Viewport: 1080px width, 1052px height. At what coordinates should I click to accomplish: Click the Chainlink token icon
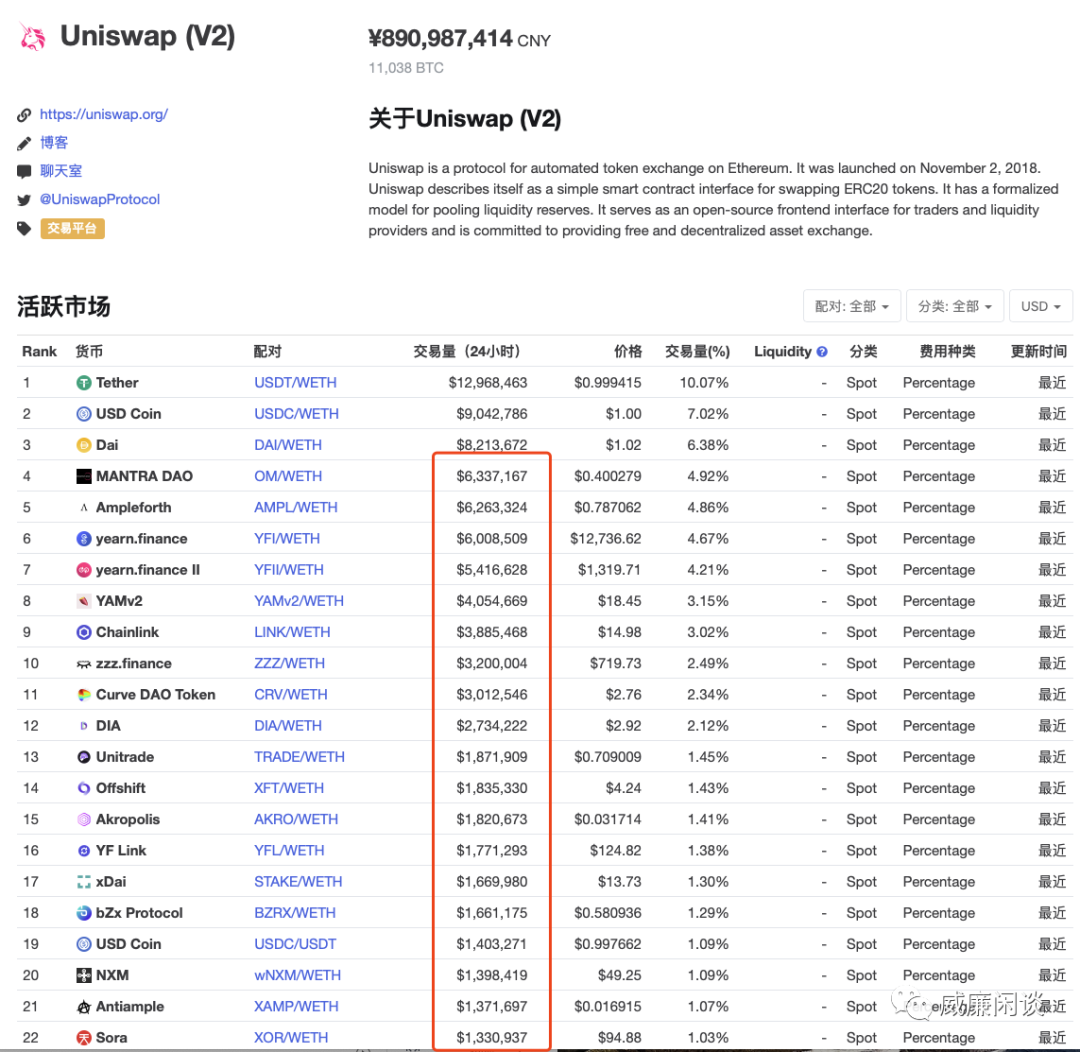84,633
